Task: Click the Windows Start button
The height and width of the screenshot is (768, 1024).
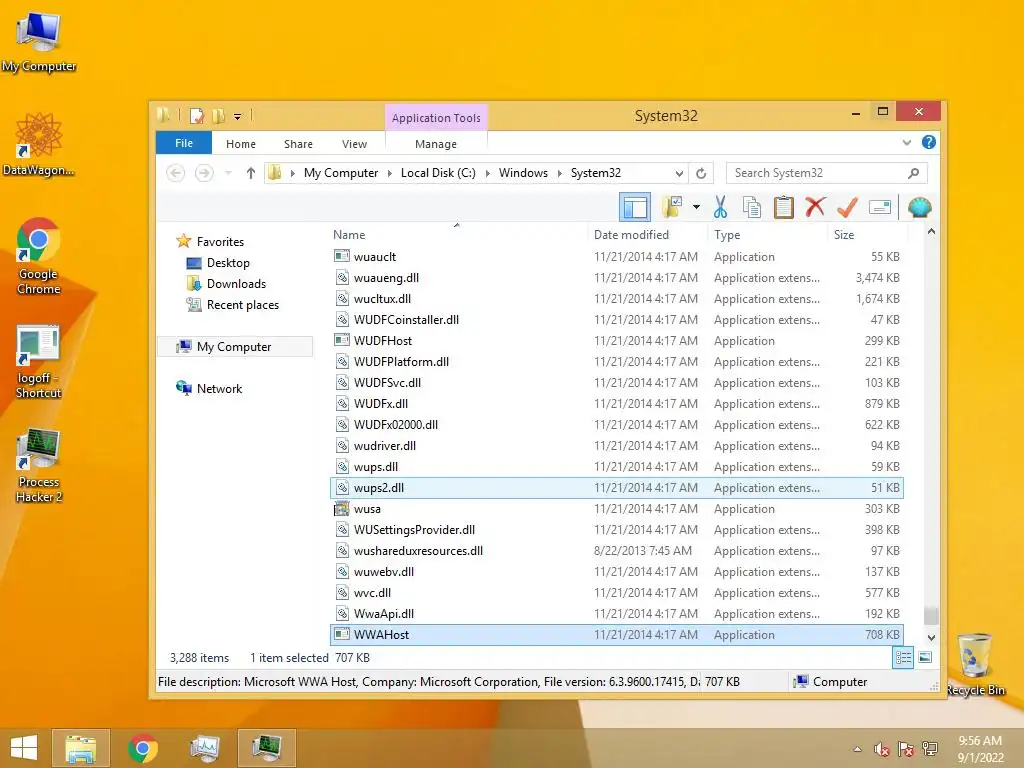Action: click(x=24, y=748)
